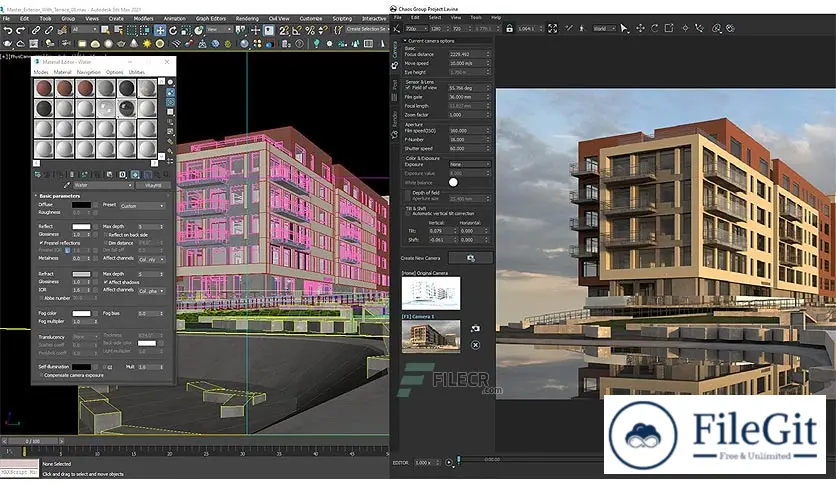836x484 pixels.
Task: Toggle the Affect shadows checkbox
Action: point(106,282)
